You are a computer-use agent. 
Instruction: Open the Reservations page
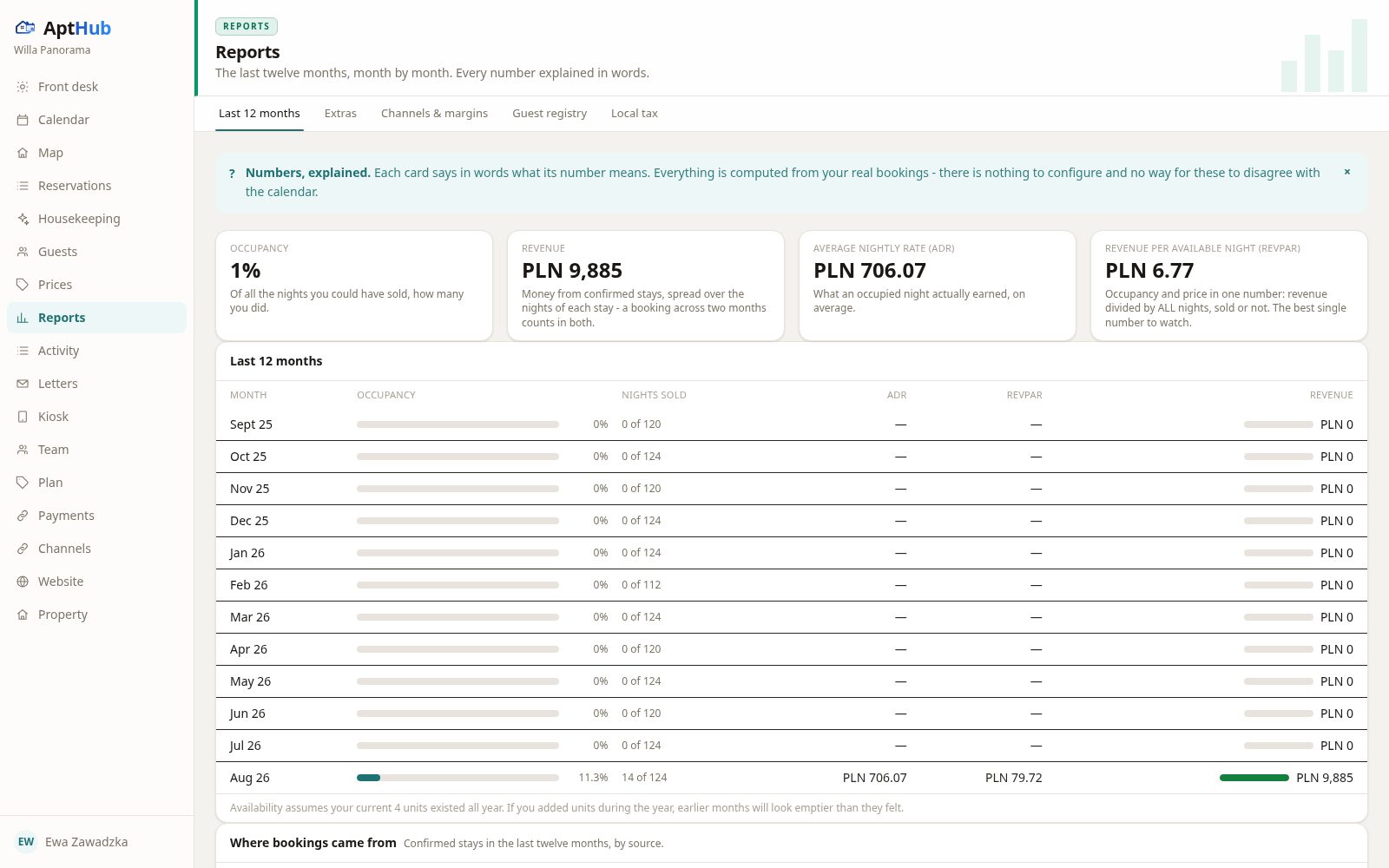click(96, 186)
